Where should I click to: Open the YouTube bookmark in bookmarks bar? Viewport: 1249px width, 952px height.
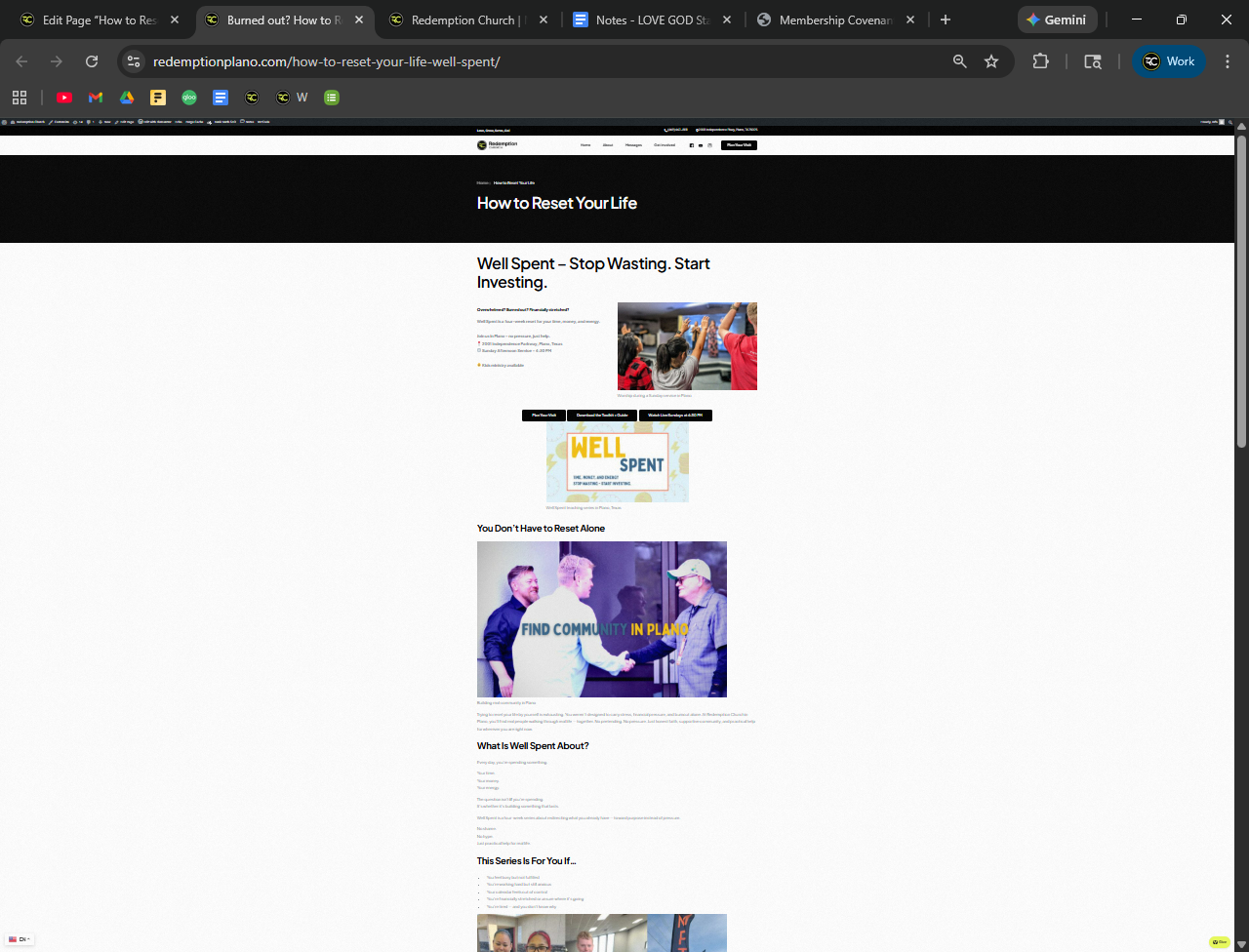[x=64, y=98]
